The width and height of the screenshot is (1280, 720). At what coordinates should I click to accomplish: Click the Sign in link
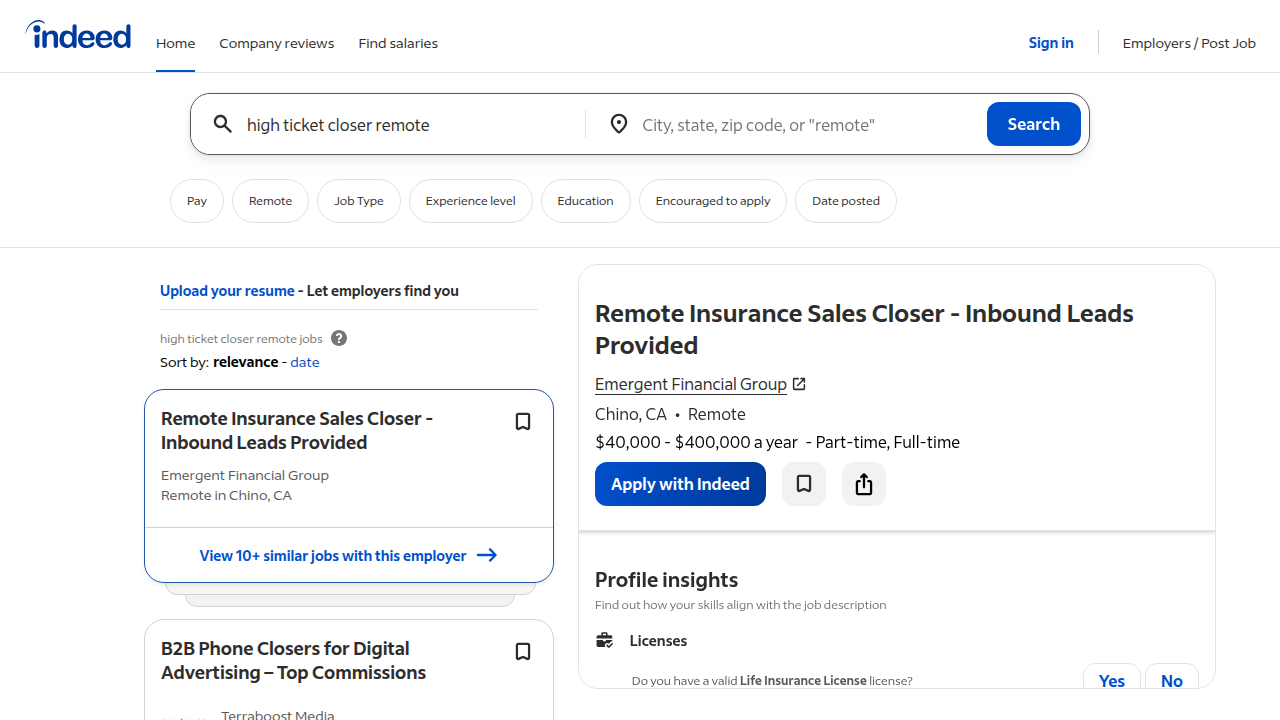tap(1051, 43)
